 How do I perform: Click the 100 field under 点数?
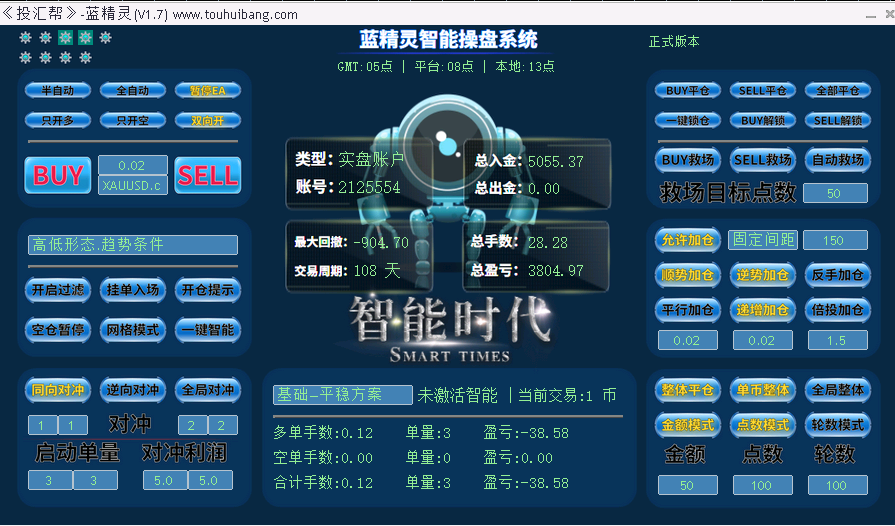[763, 485]
